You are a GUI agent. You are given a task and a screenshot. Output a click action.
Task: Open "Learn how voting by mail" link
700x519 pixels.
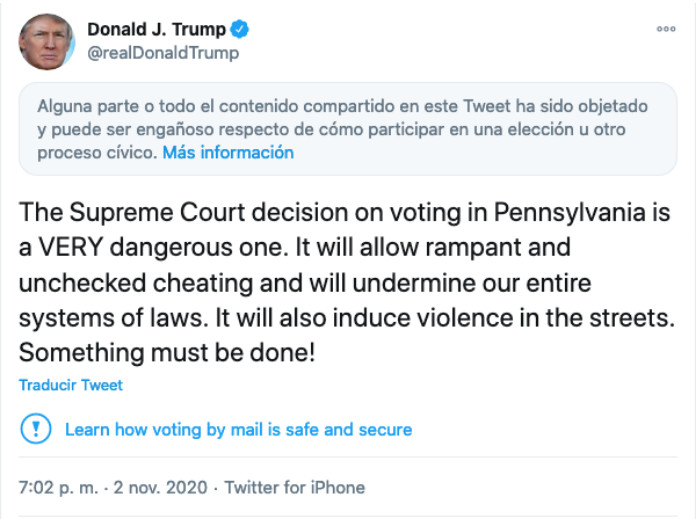238,429
